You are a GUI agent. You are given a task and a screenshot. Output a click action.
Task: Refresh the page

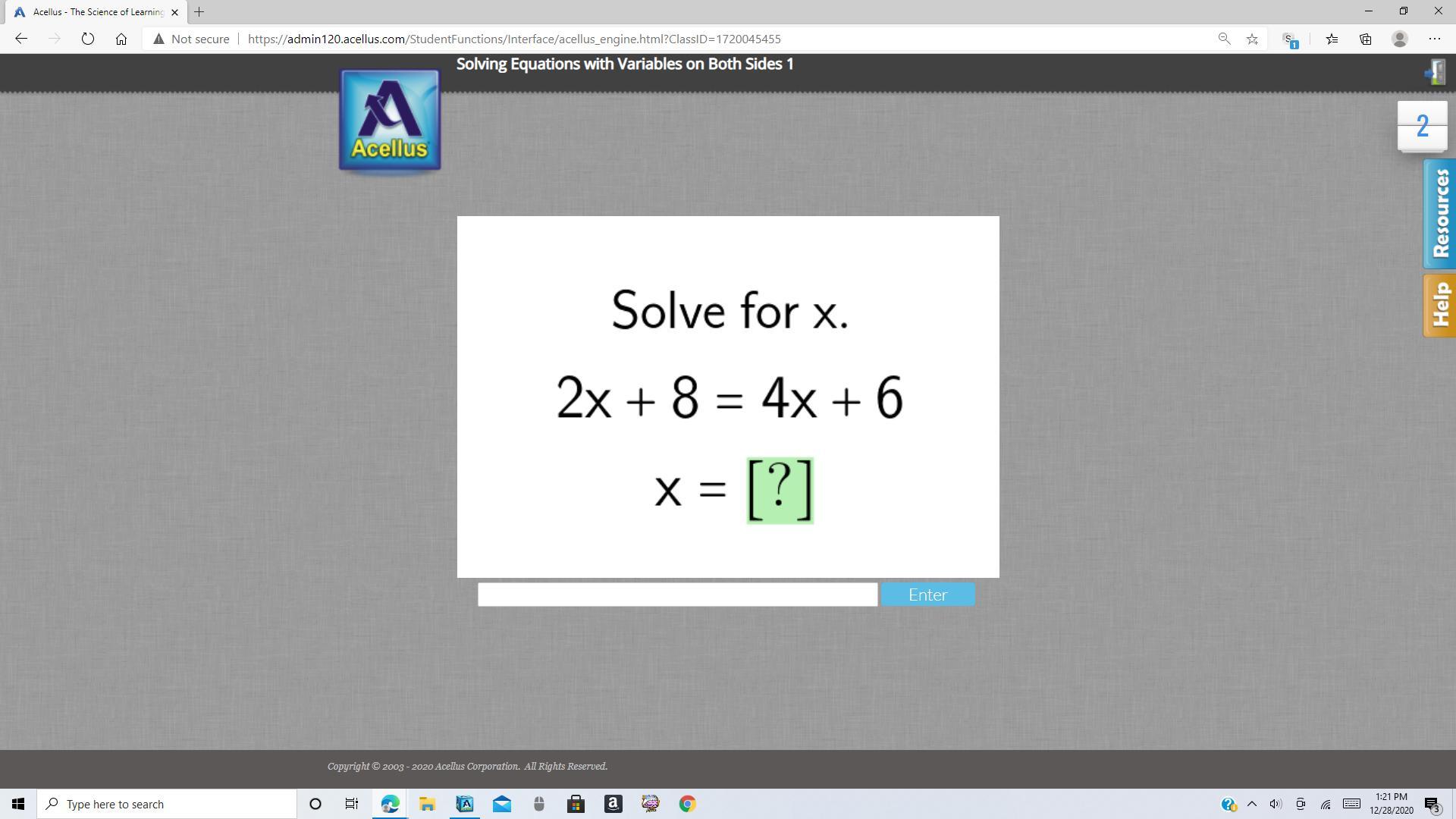(88, 39)
